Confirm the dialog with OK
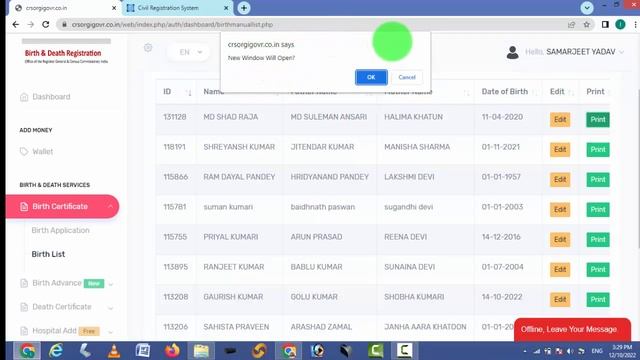 pyautogui.click(x=371, y=77)
